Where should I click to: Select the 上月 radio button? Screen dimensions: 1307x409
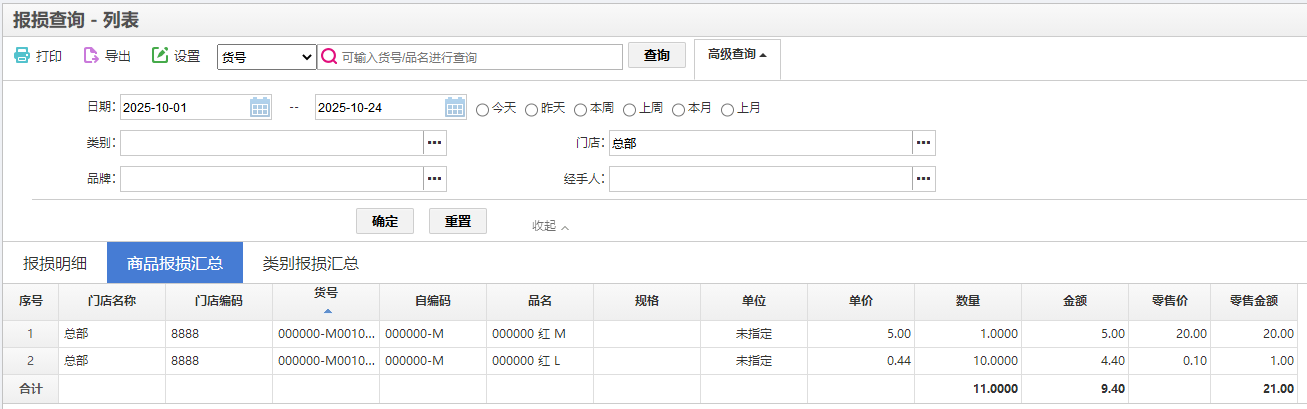tap(728, 109)
